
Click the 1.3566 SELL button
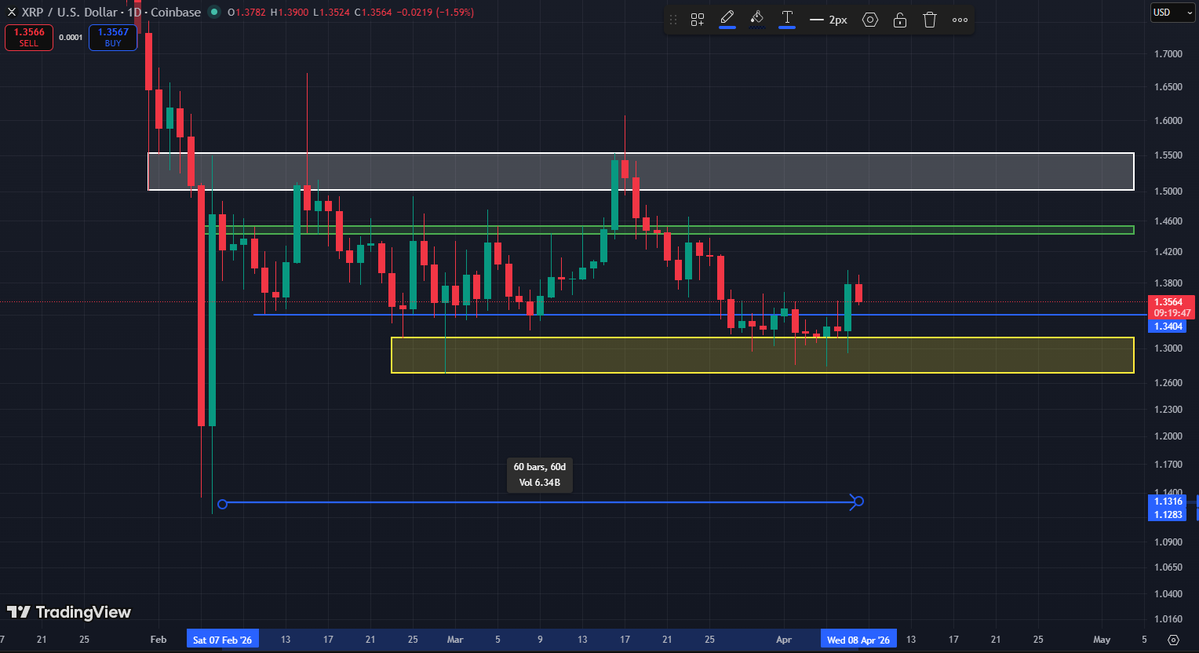pos(28,37)
